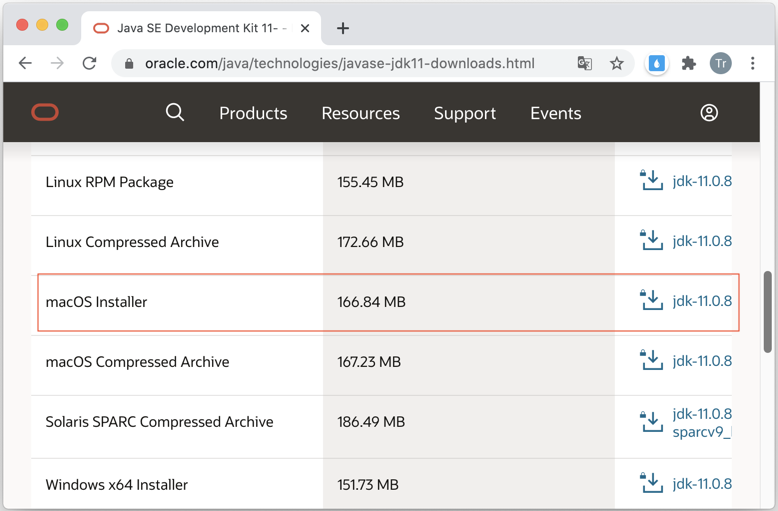Viewport: 778px width, 511px height.
Task: Click the jdk-11.0.8 link for Windows x64 Installer
Action: click(702, 484)
